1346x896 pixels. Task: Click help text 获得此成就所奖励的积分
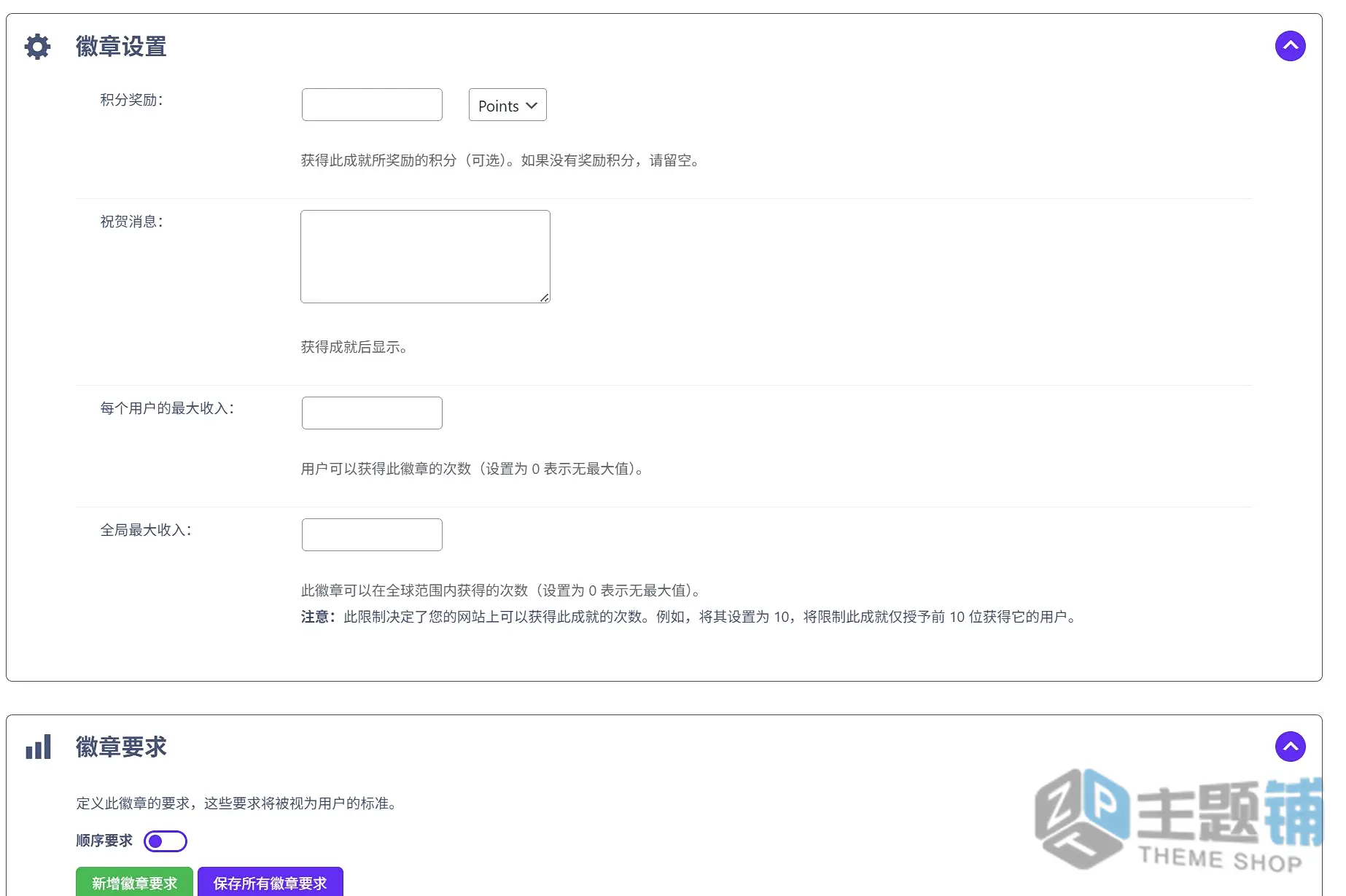click(x=502, y=160)
